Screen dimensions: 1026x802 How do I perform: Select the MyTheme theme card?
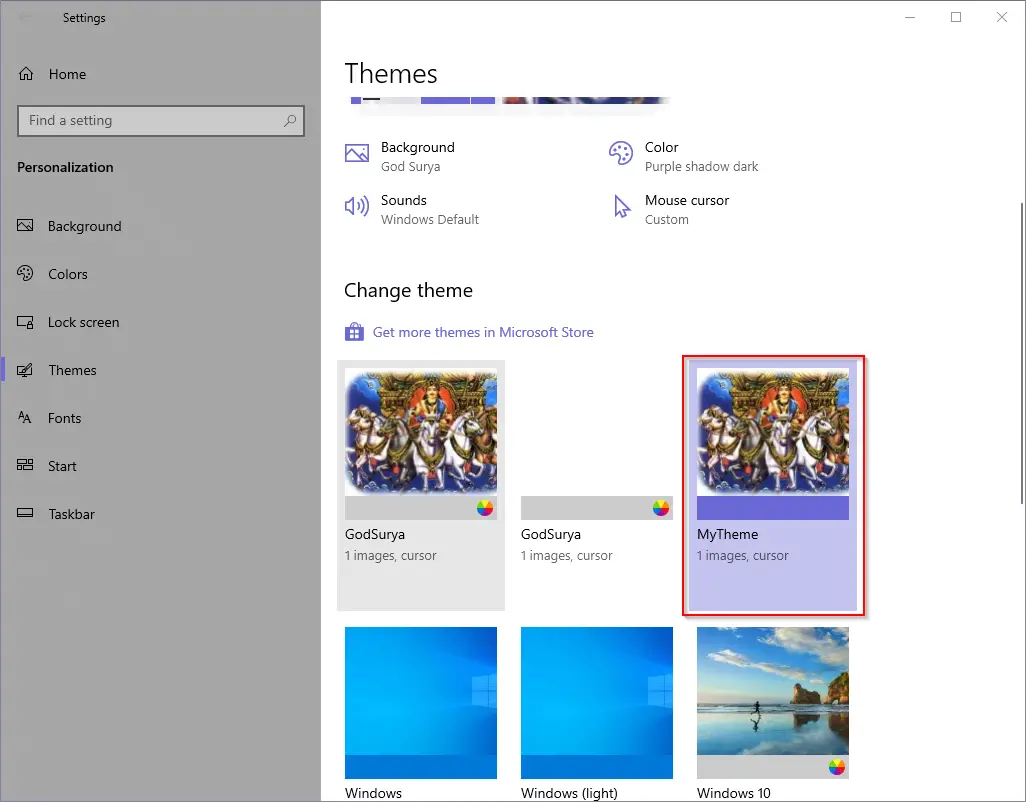click(773, 485)
